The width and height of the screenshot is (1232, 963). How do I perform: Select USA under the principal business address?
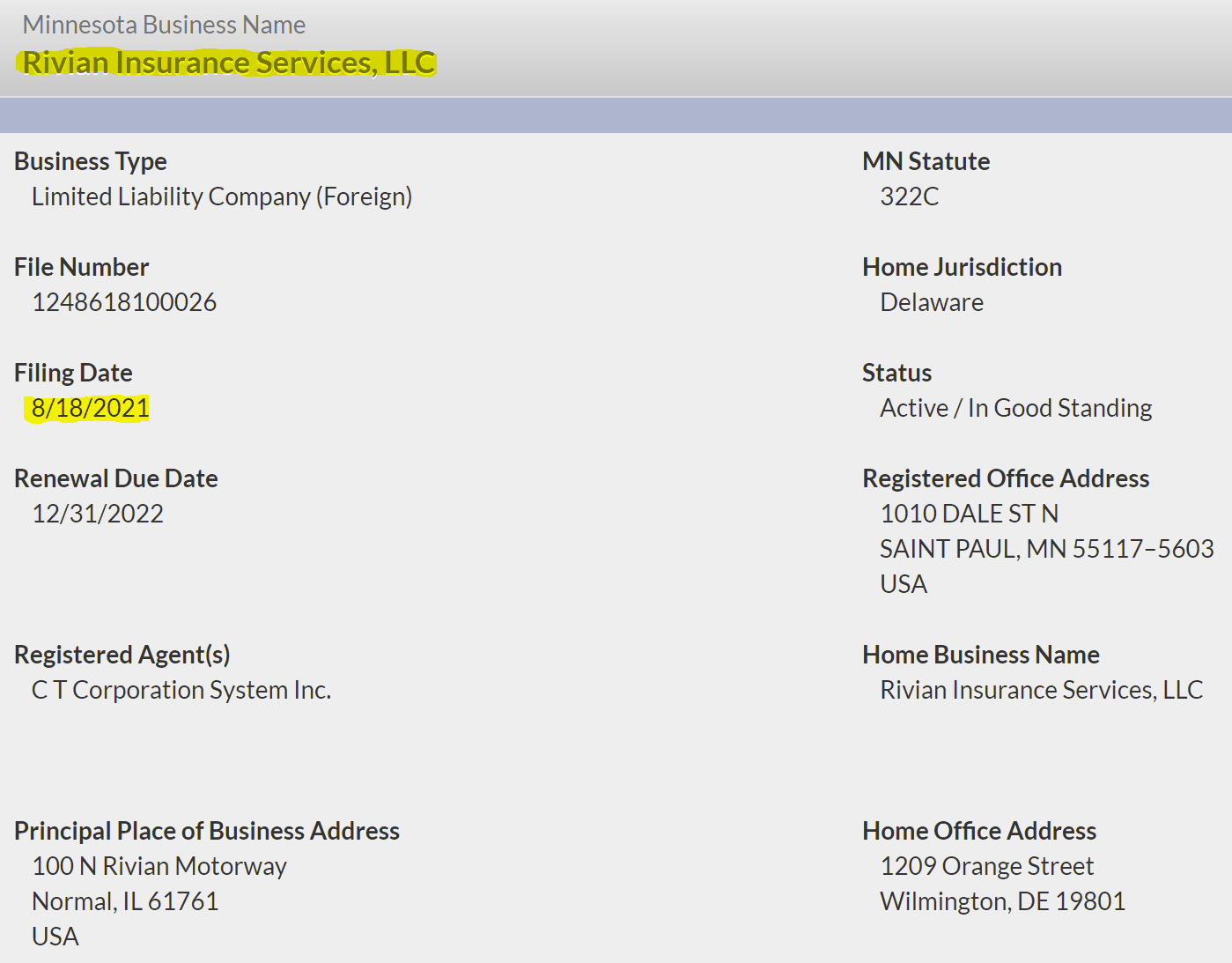pyautogui.click(x=55, y=937)
